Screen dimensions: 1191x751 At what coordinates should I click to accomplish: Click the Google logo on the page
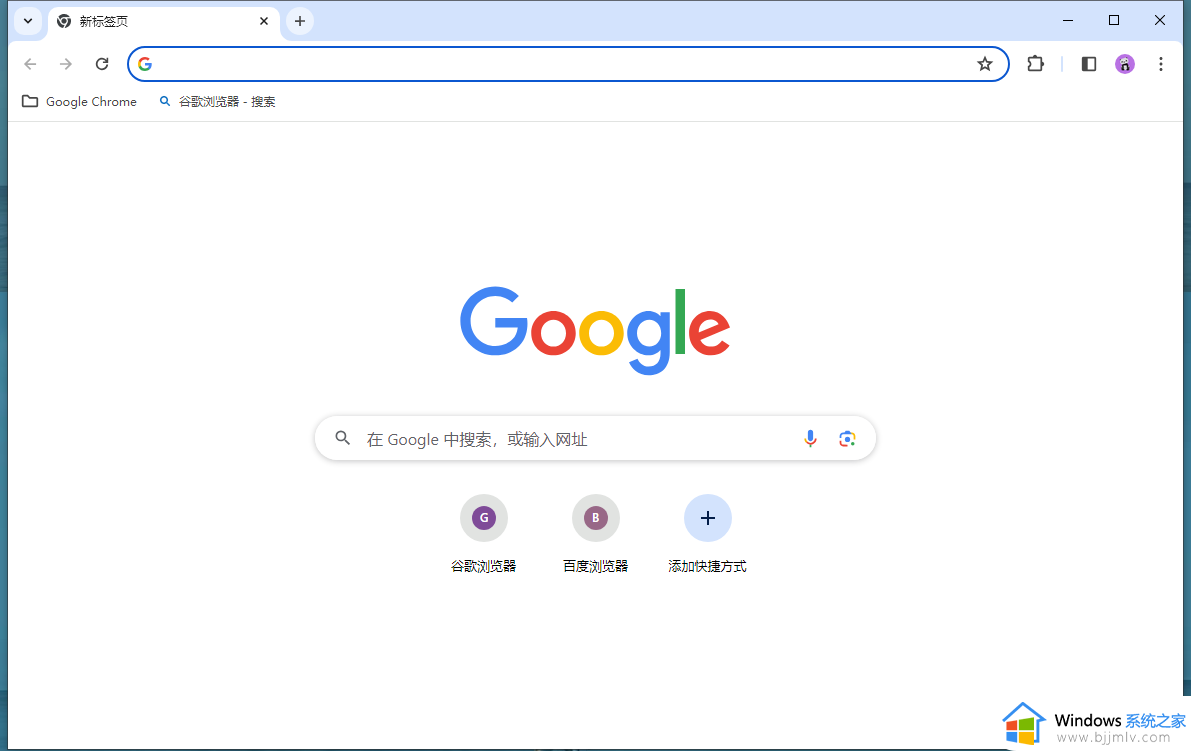click(x=595, y=330)
